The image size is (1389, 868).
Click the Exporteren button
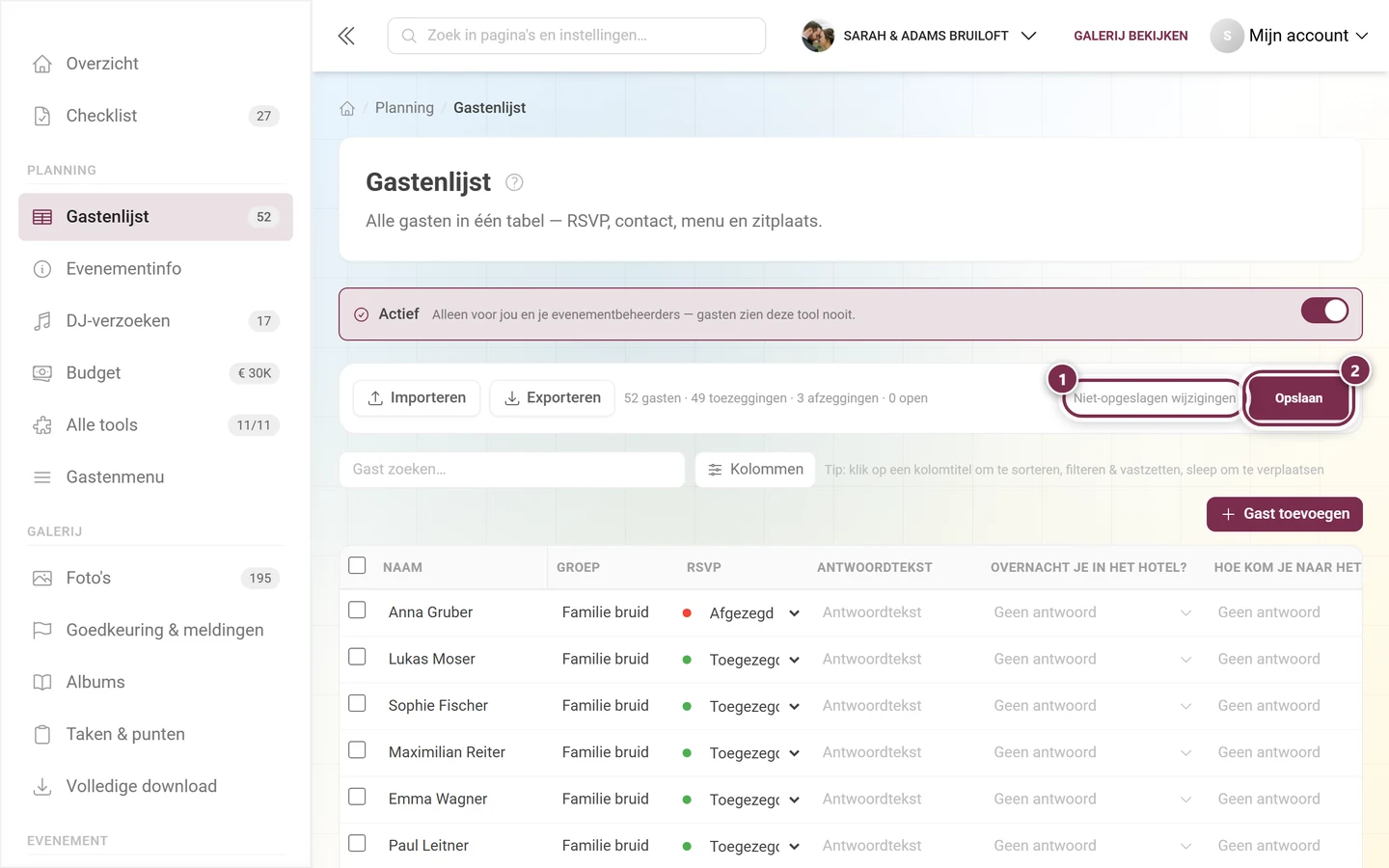pyautogui.click(x=553, y=398)
